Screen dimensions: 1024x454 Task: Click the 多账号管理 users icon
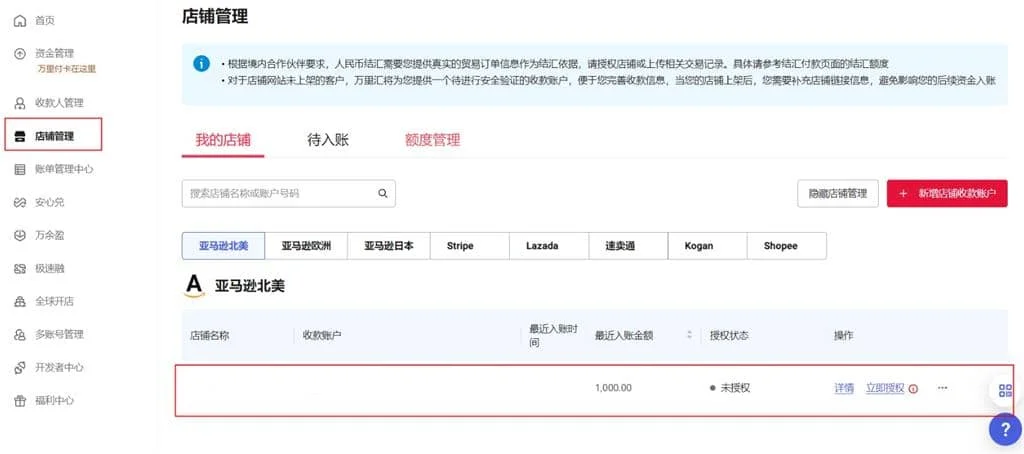pos(20,334)
